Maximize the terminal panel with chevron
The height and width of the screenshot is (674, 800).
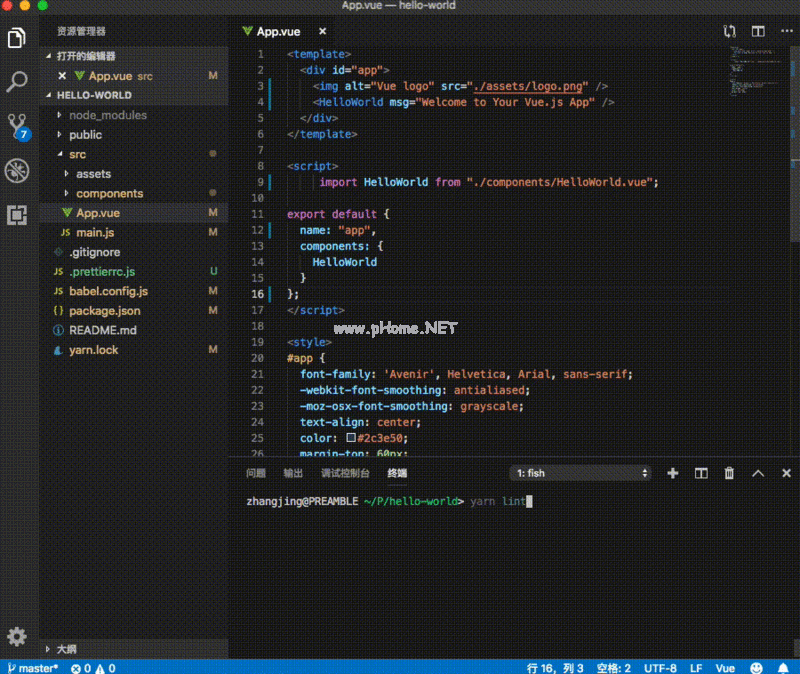758,473
